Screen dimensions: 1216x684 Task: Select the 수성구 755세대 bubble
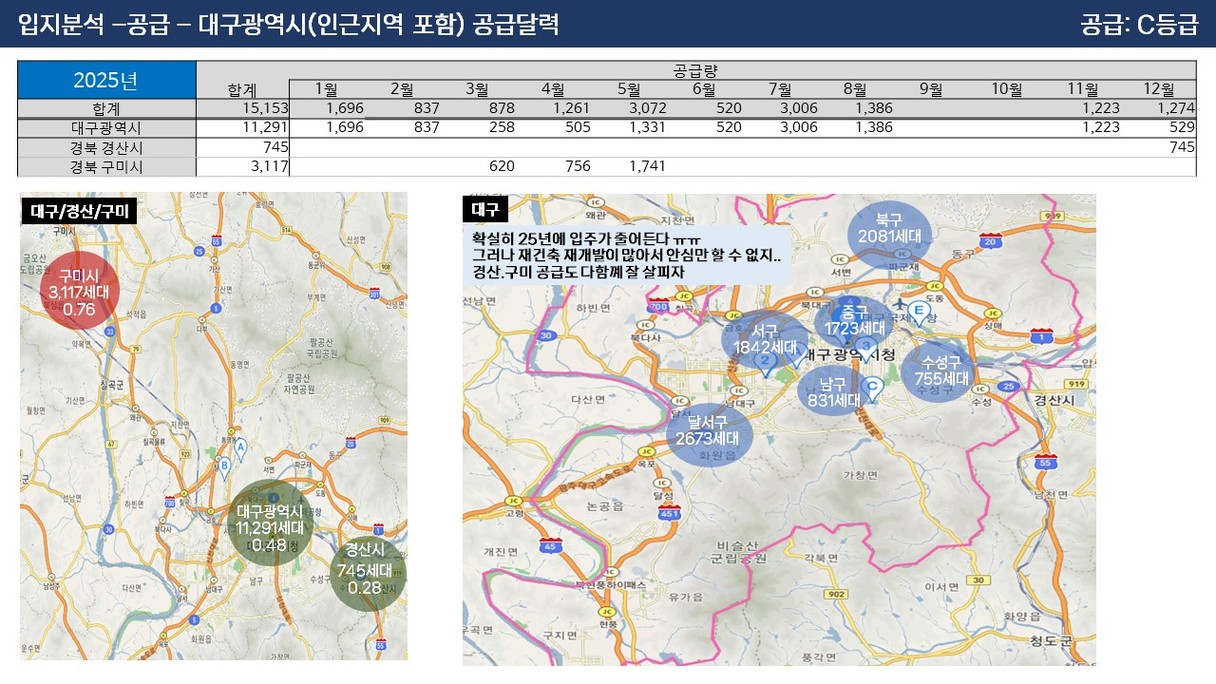[x=940, y=371]
